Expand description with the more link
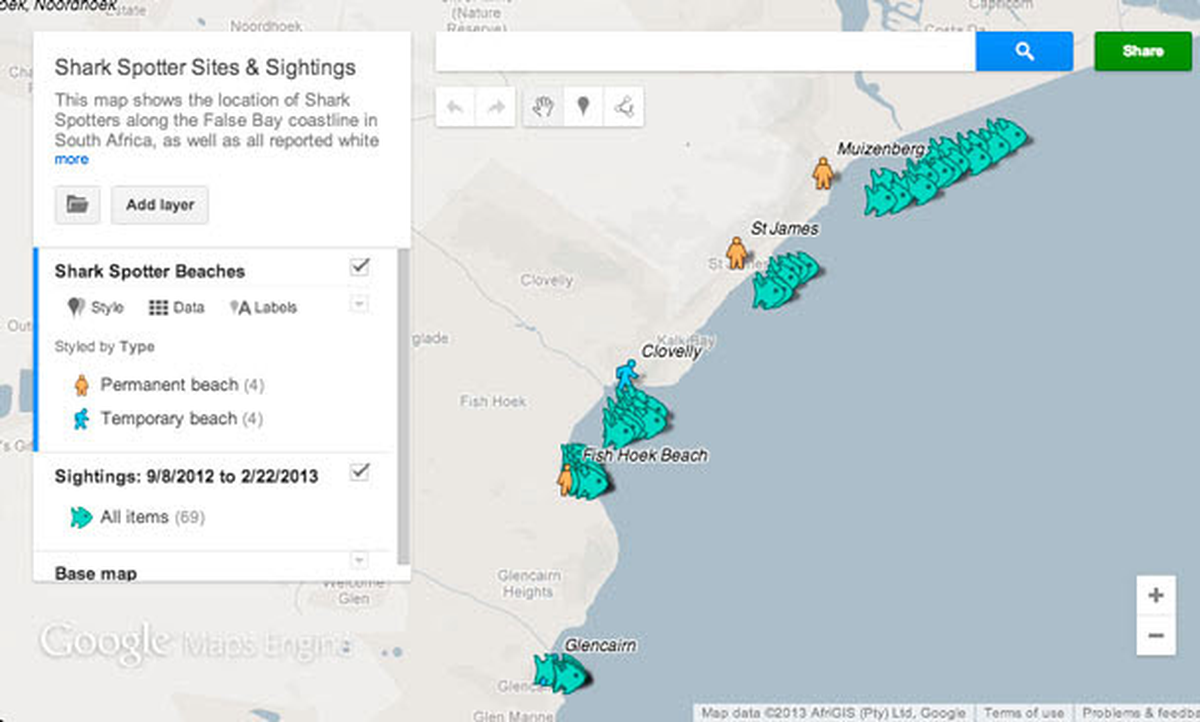Screen dimensions: 1200x722 [x=71, y=159]
